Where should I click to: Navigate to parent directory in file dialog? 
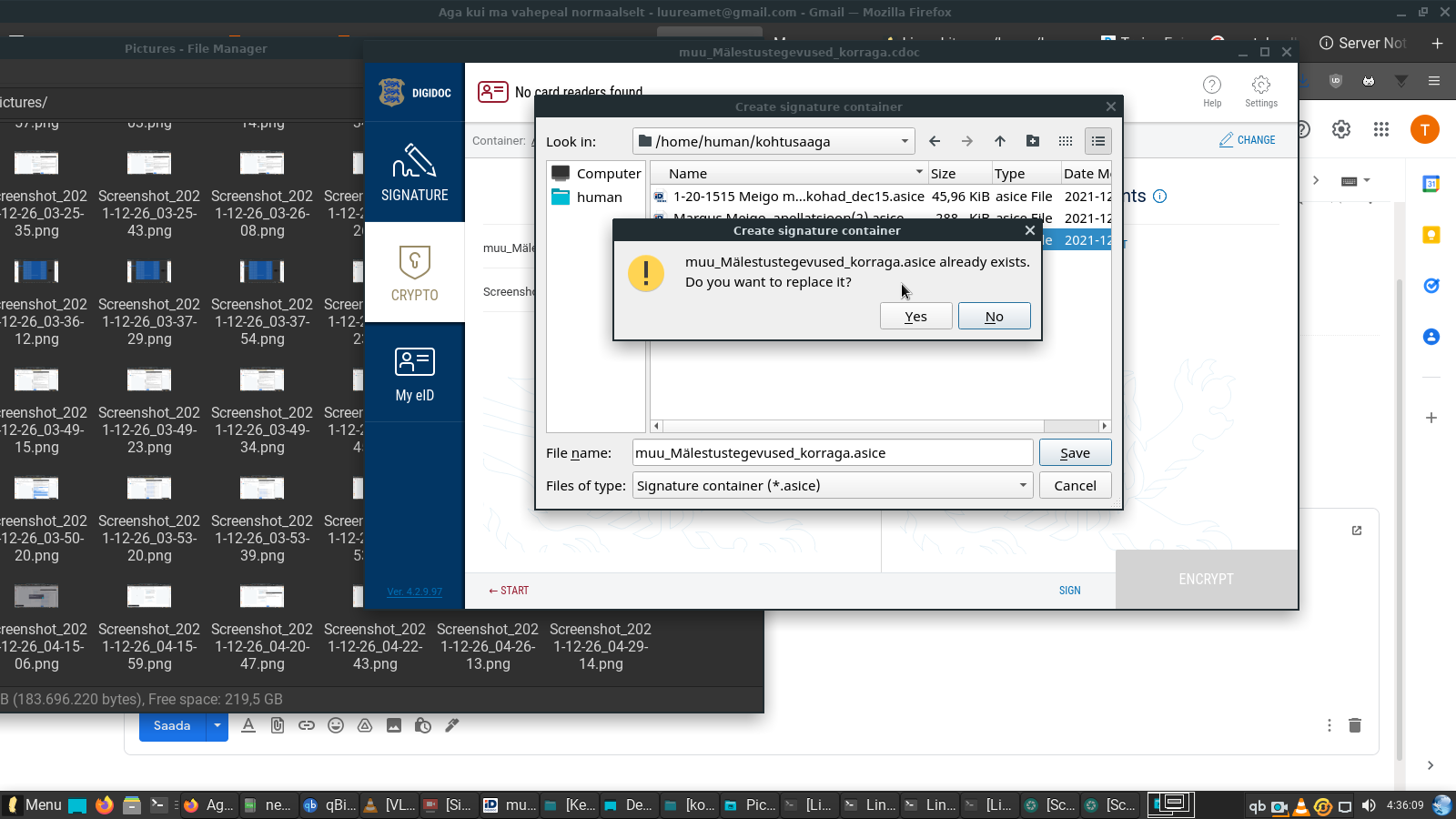tap(1000, 141)
